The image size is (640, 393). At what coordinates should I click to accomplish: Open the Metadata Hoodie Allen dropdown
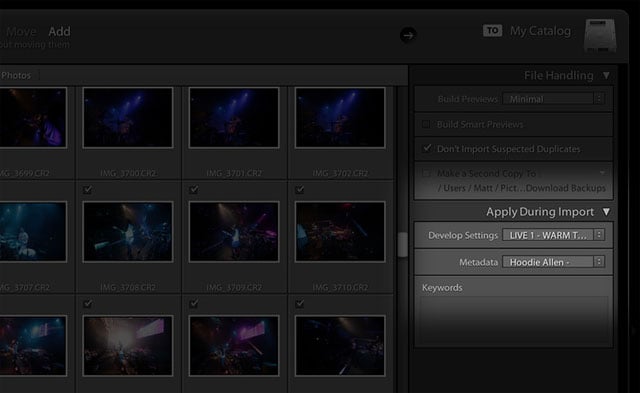[x=553, y=262]
